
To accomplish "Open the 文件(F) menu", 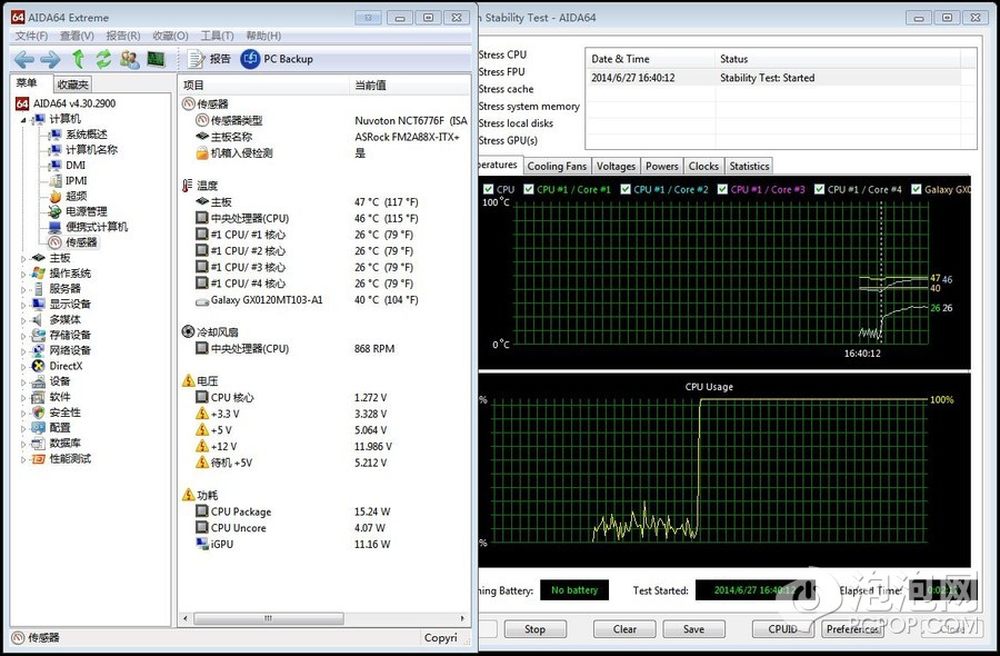I will (31, 36).
